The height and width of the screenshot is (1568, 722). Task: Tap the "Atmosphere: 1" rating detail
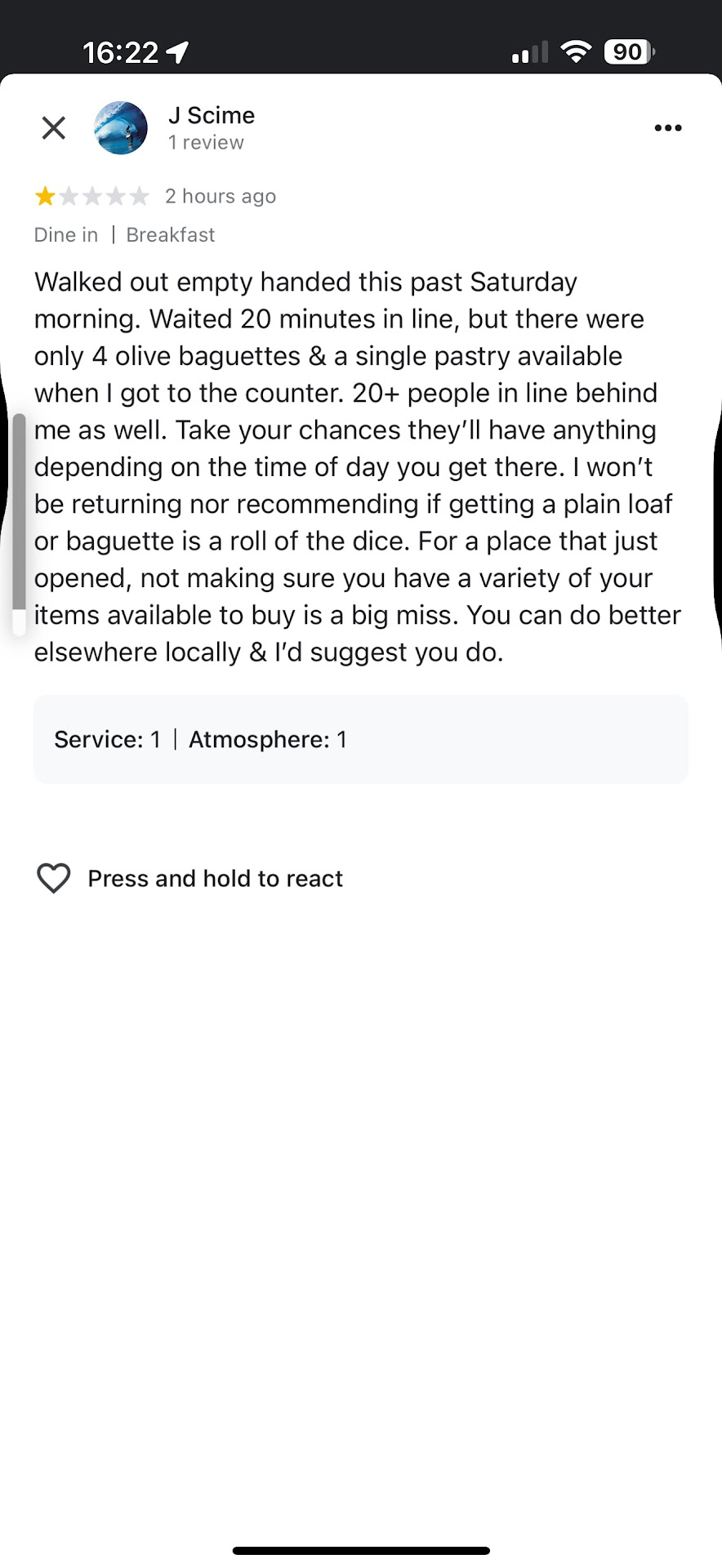tap(268, 740)
